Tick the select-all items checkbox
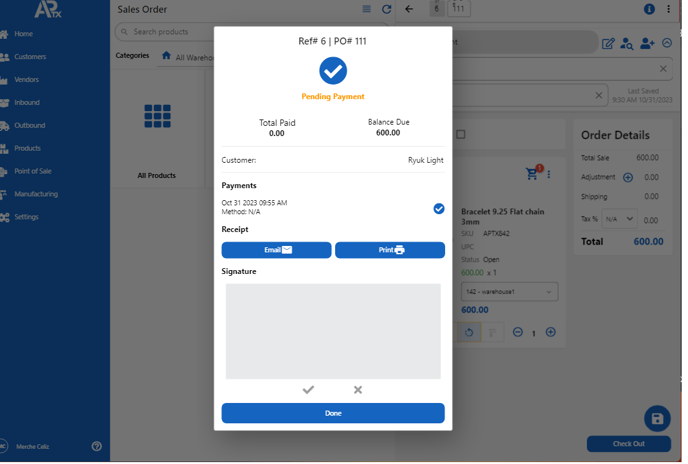 tap(461, 134)
